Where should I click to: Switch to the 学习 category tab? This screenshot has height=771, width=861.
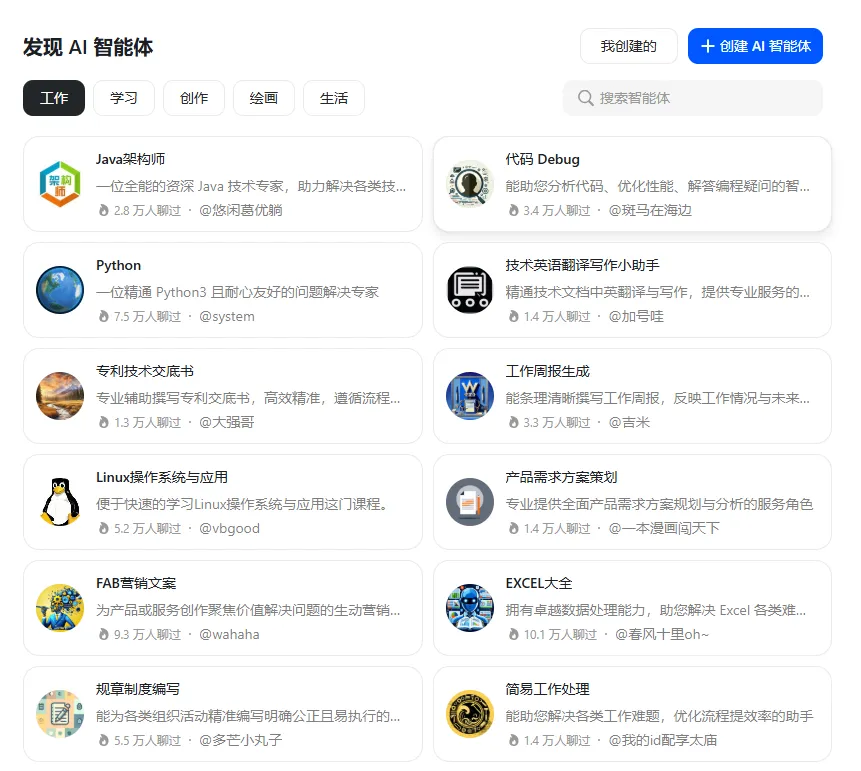pos(124,98)
